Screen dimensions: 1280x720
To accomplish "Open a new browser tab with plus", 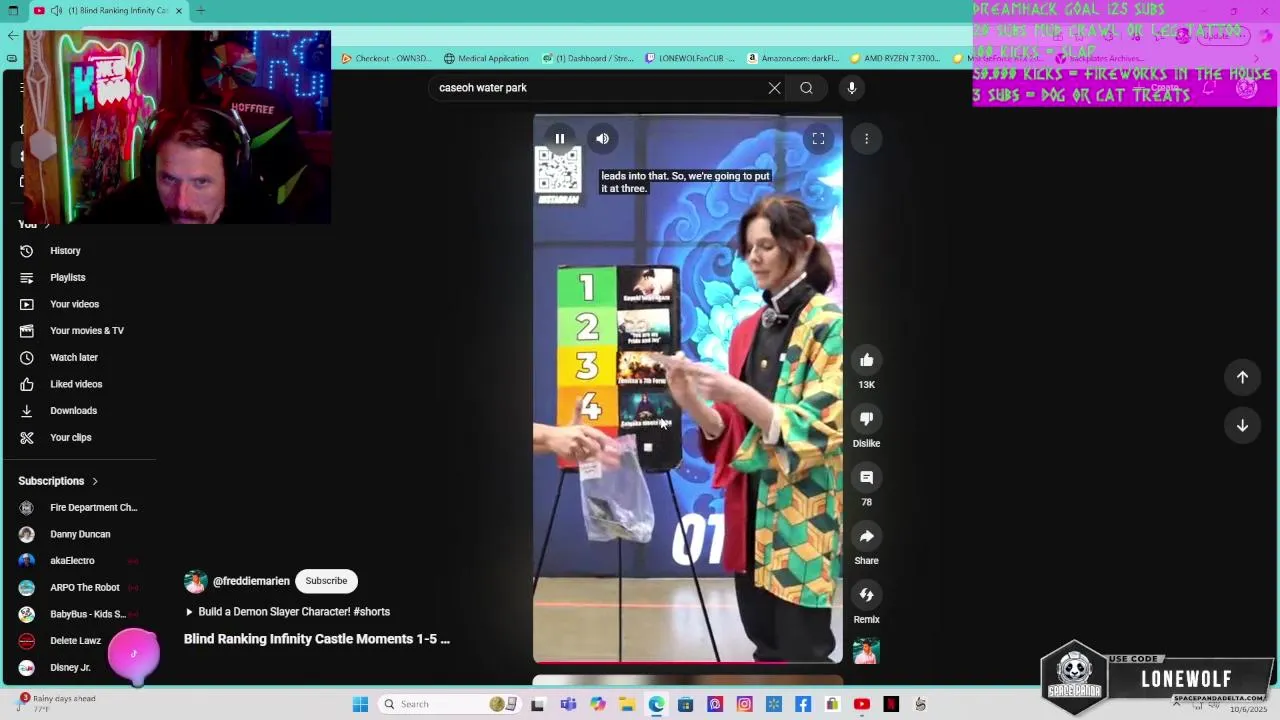I will [x=201, y=11].
